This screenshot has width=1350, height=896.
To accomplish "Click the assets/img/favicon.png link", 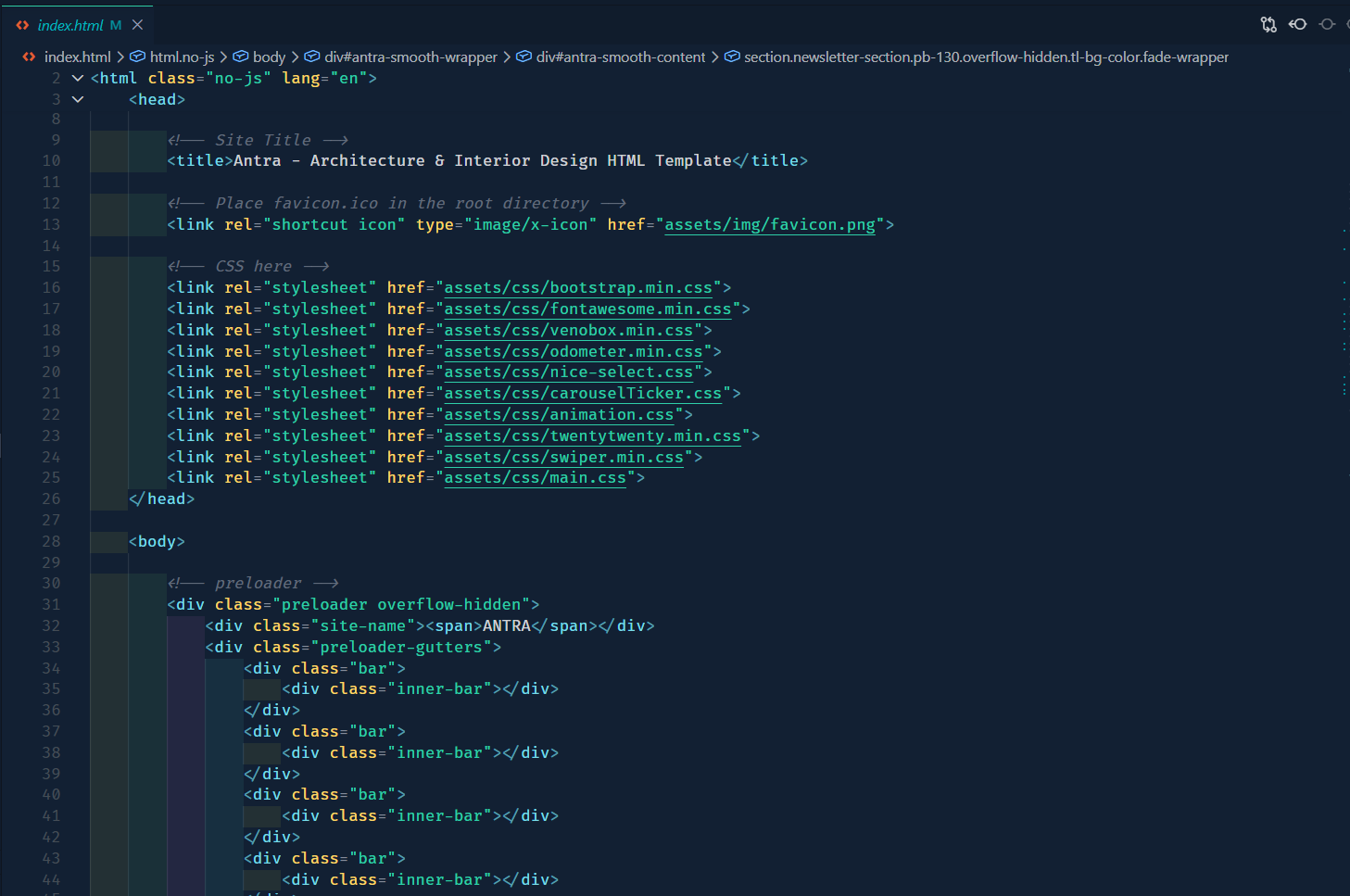I will 769,225.
